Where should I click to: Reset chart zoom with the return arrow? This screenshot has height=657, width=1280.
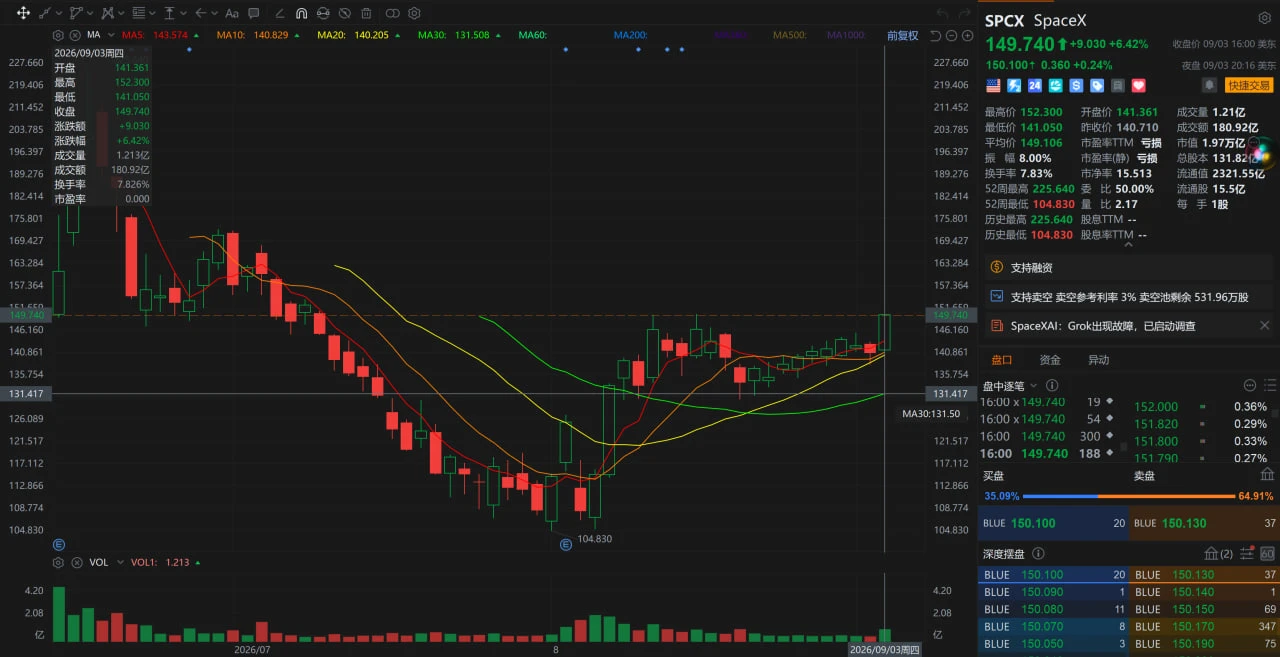(x=935, y=35)
